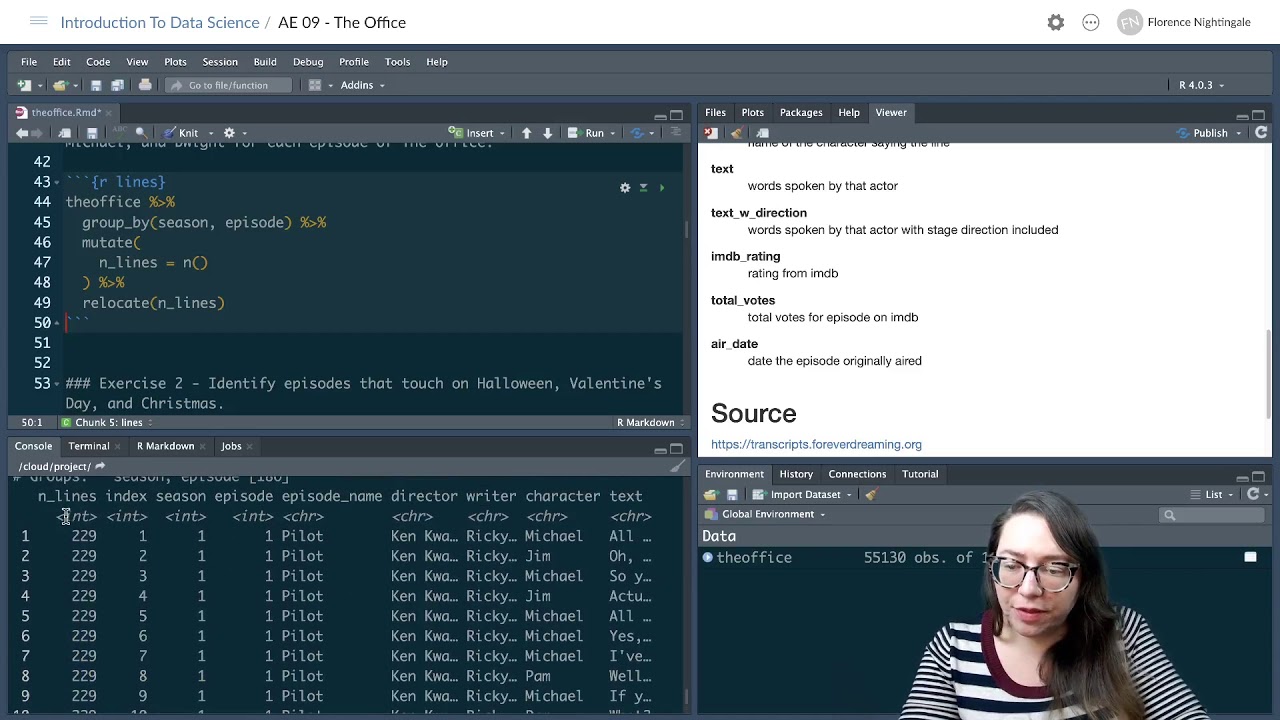The image size is (1280, 720).
Task: Go to the next chunk with down arrow
Action: [x=547, y=133]
